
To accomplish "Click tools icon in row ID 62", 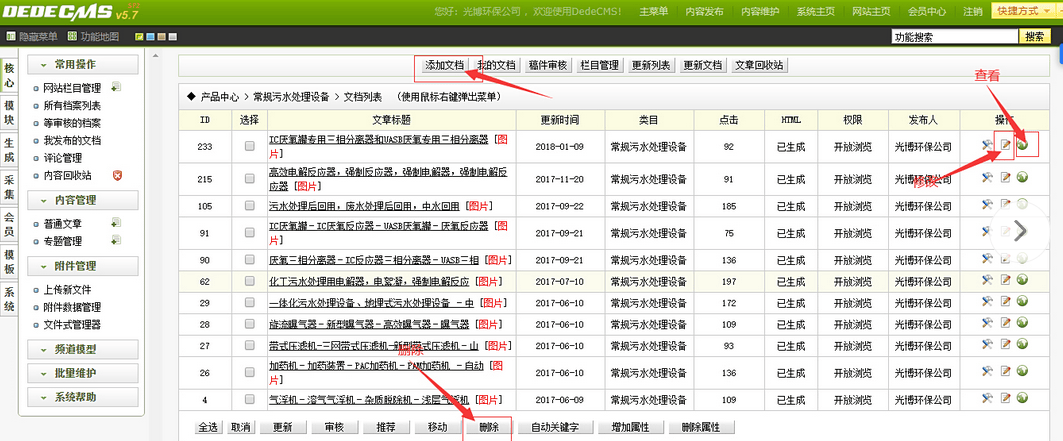I will 987,279.
